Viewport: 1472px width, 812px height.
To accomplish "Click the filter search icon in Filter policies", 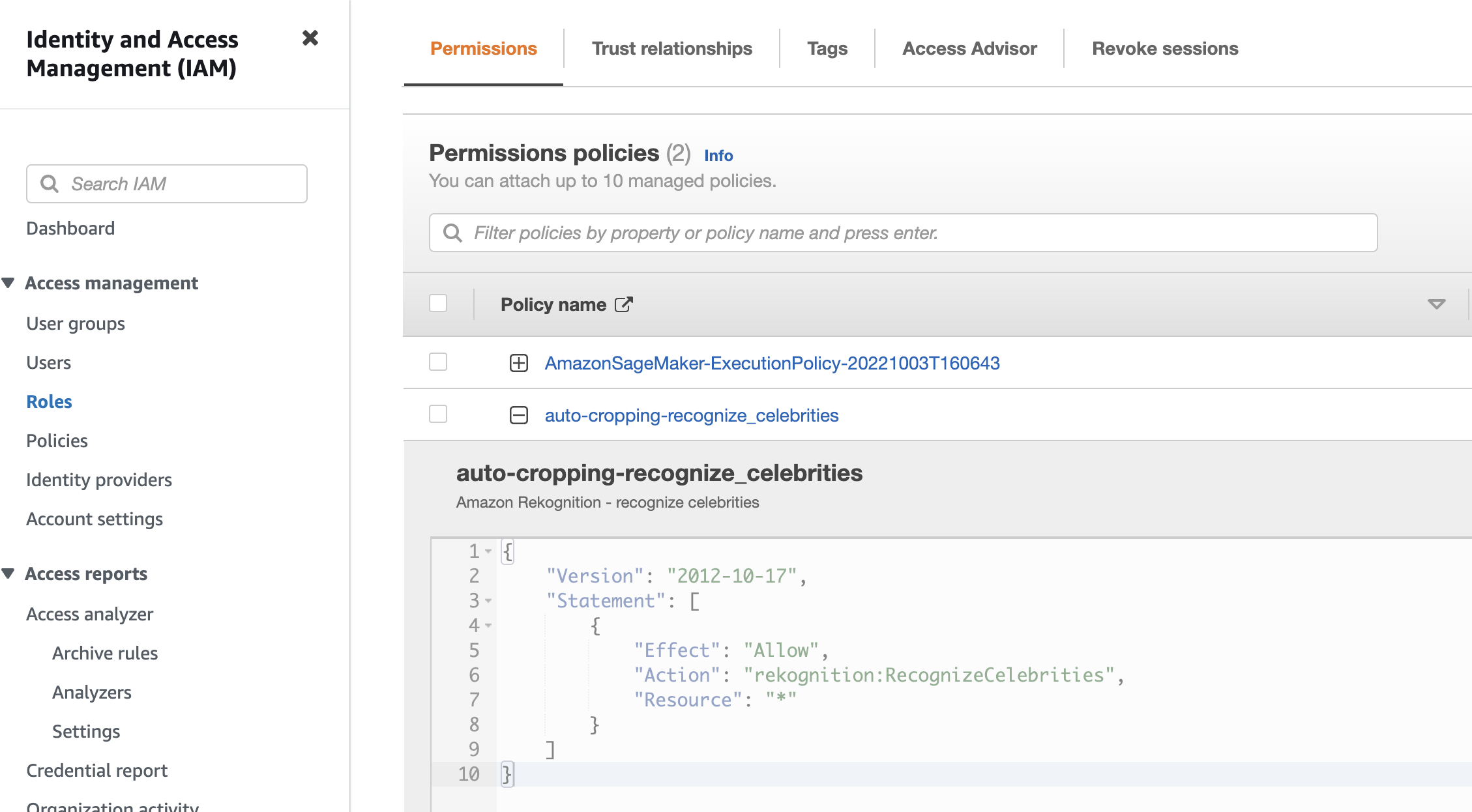I will coord(453,233).
